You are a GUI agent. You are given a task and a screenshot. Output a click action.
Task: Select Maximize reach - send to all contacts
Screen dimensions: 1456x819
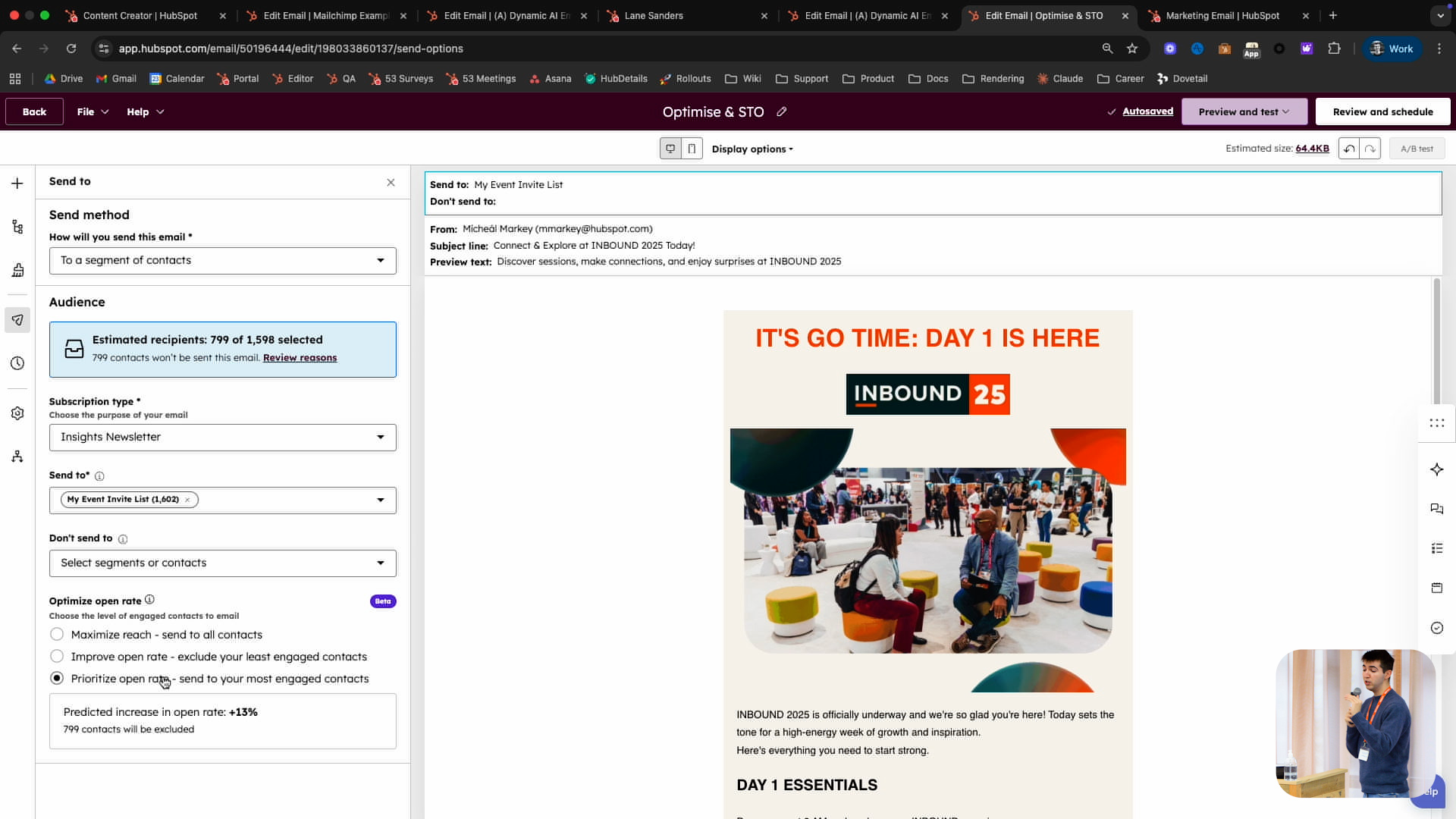(x=57, y=634)
